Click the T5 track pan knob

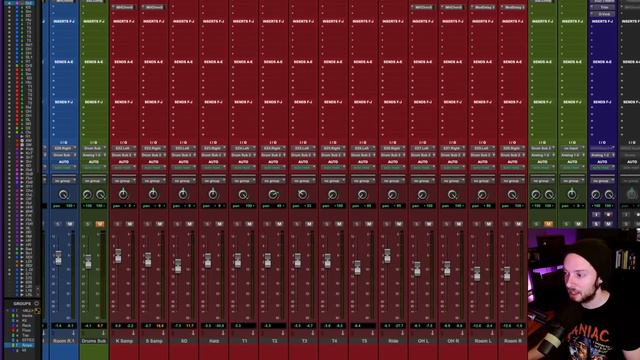pos(362,195)
